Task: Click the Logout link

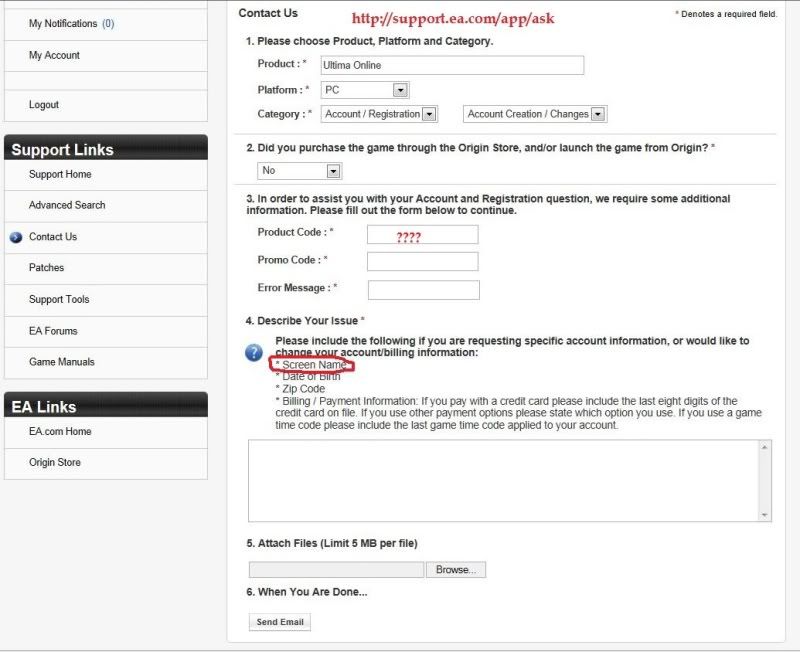Action: (44, 105)
